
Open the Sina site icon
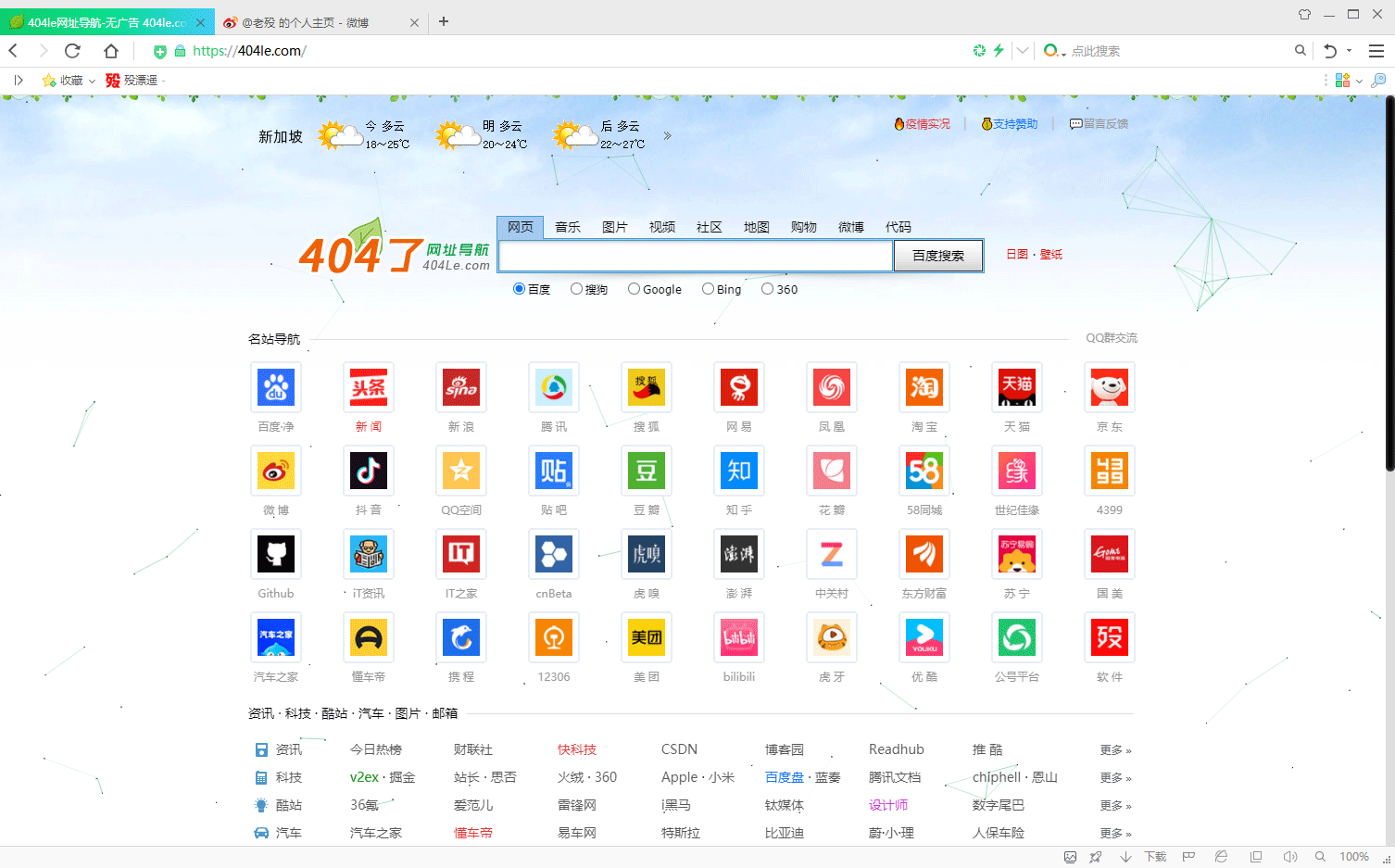[x=461, y=387]
